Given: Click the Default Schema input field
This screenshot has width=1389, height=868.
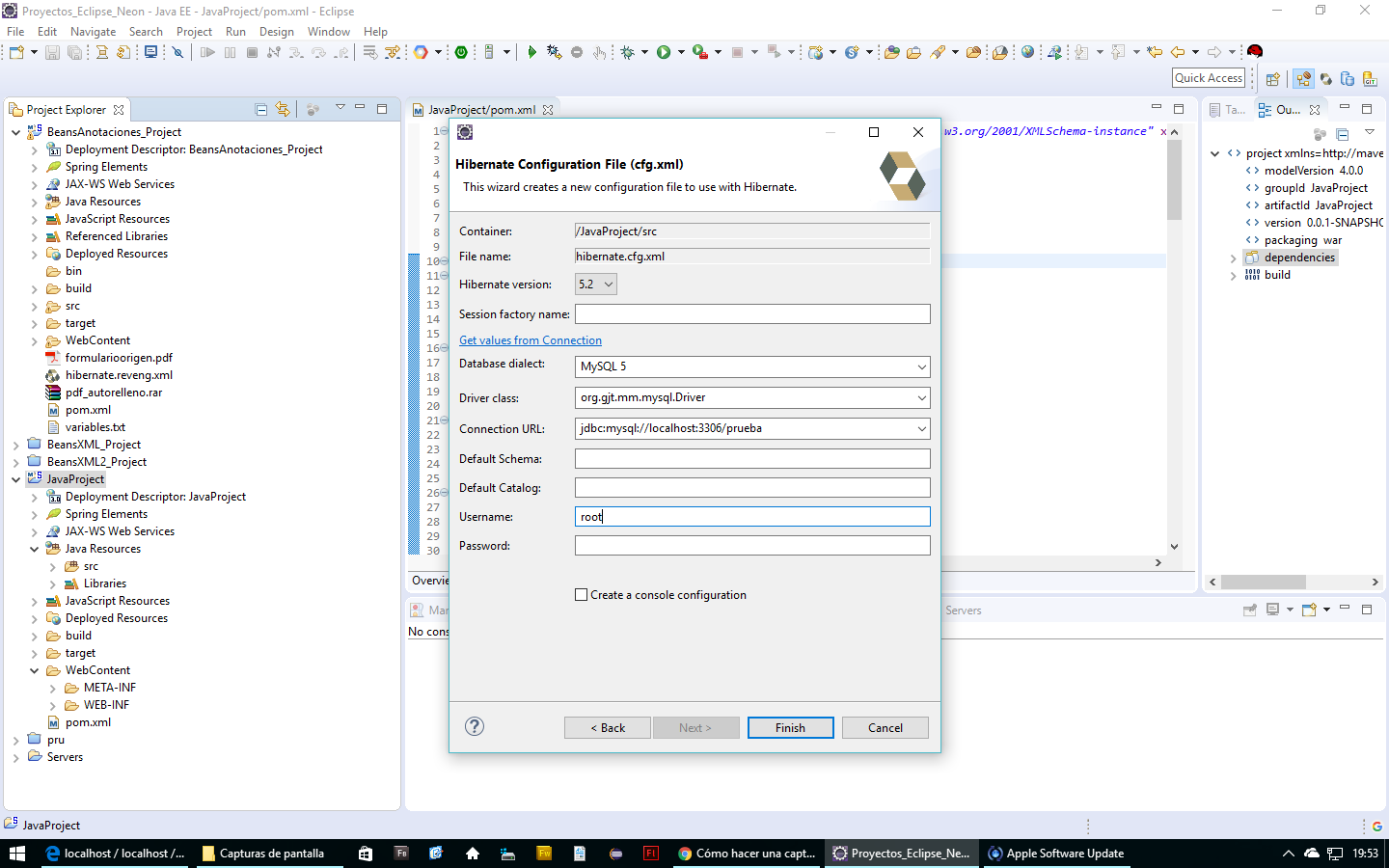Looking at the screenshot, I should click(x=752, y=459).
